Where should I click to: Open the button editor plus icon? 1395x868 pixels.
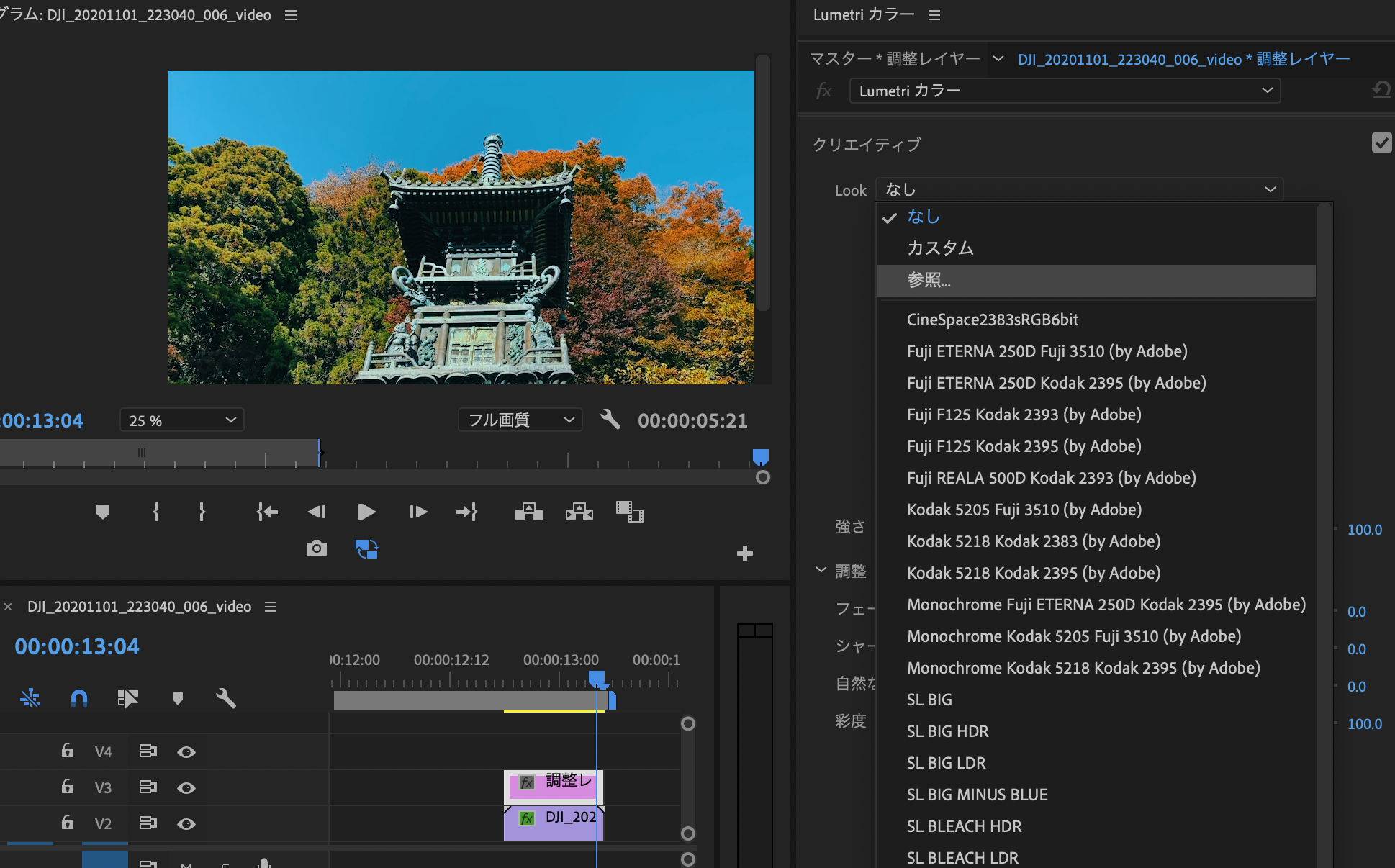[745, 553]
